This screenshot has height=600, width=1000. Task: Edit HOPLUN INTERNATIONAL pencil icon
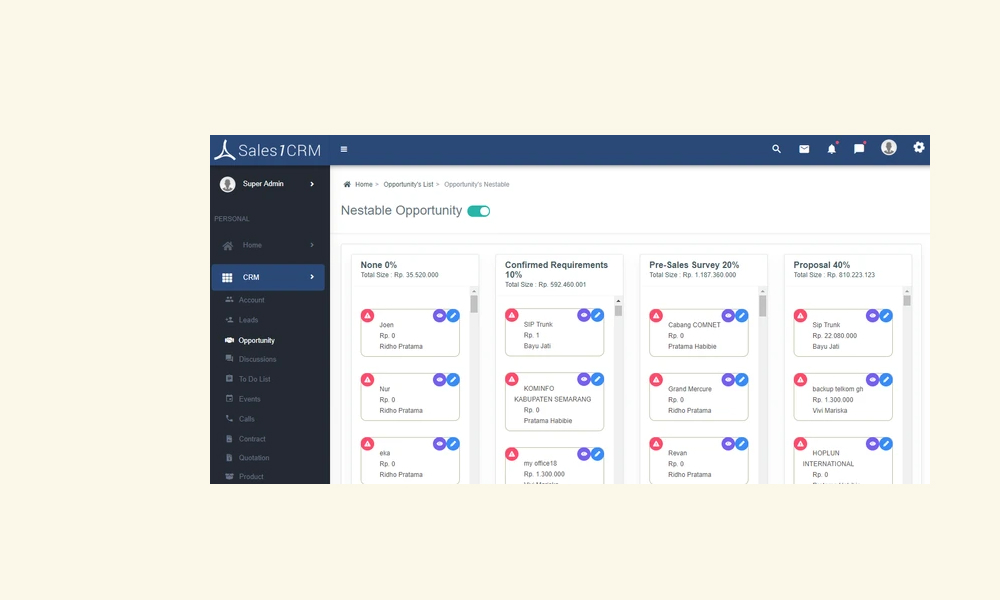886,444
